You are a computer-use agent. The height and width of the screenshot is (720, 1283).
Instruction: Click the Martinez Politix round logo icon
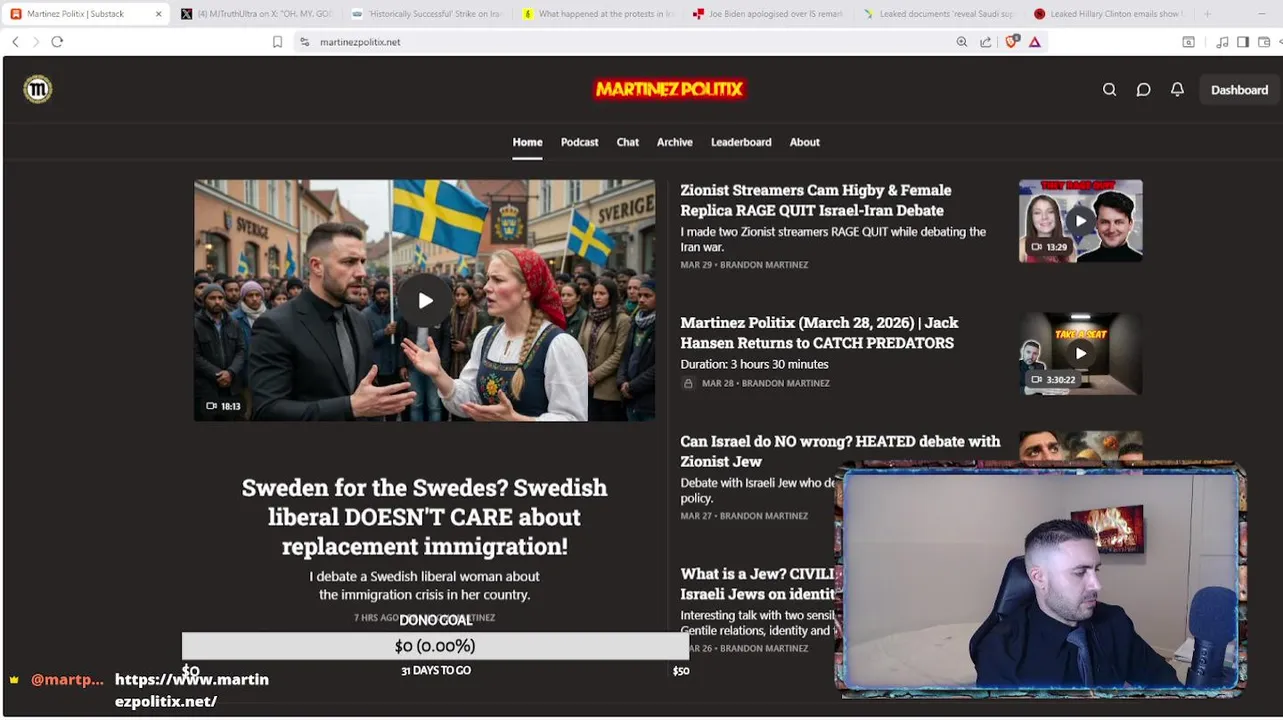(38, 89)
